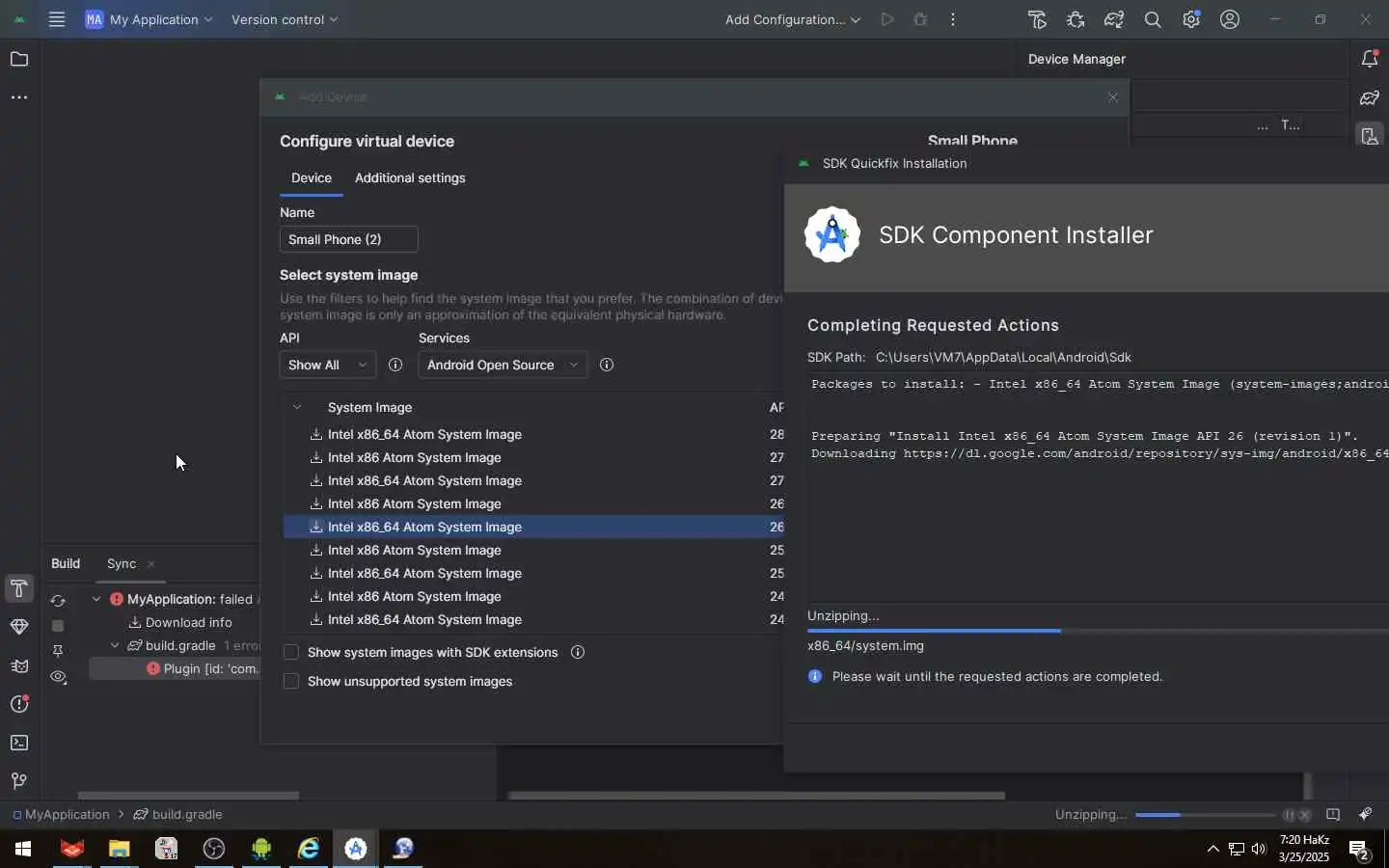The image size is (1389, 868).
Task: Open the account profile icon
Action: (x=1230, y=19)
